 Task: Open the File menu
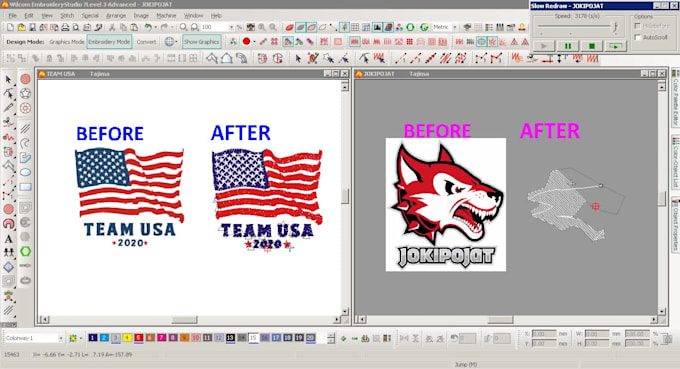(x=13, y=16)
